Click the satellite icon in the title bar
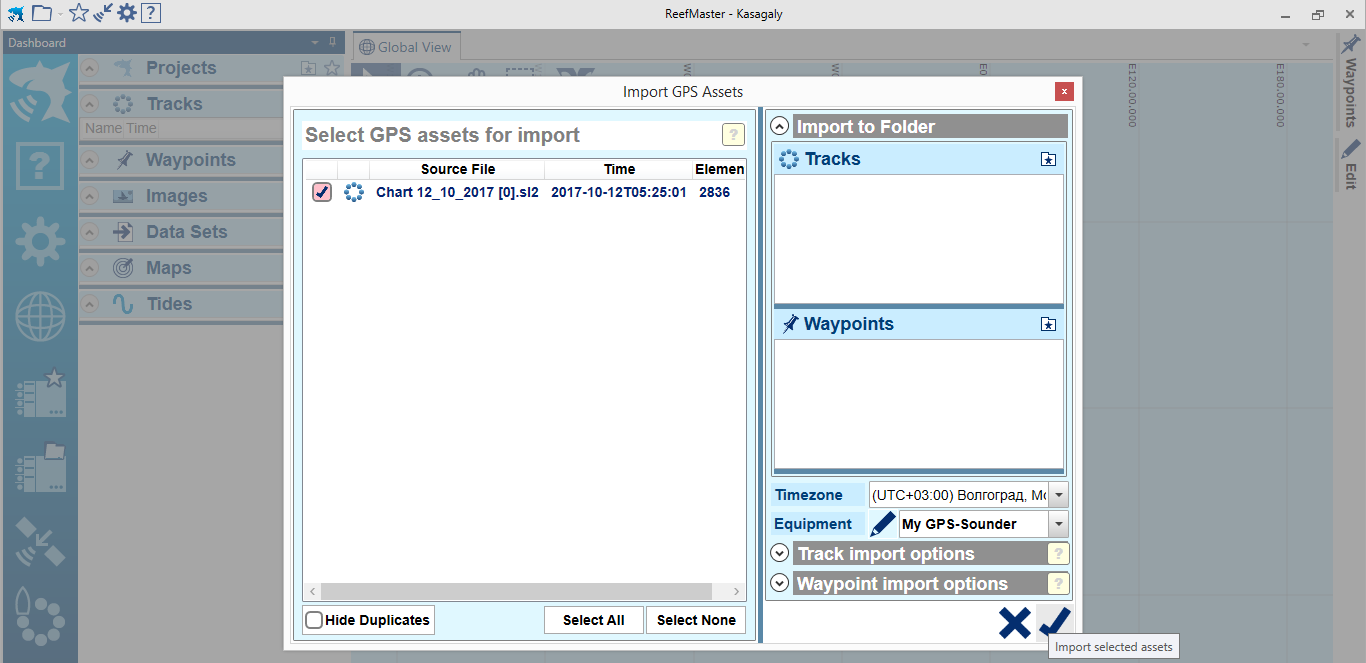The height and width of the screenshot is (663, 1366). pos(103,13)
